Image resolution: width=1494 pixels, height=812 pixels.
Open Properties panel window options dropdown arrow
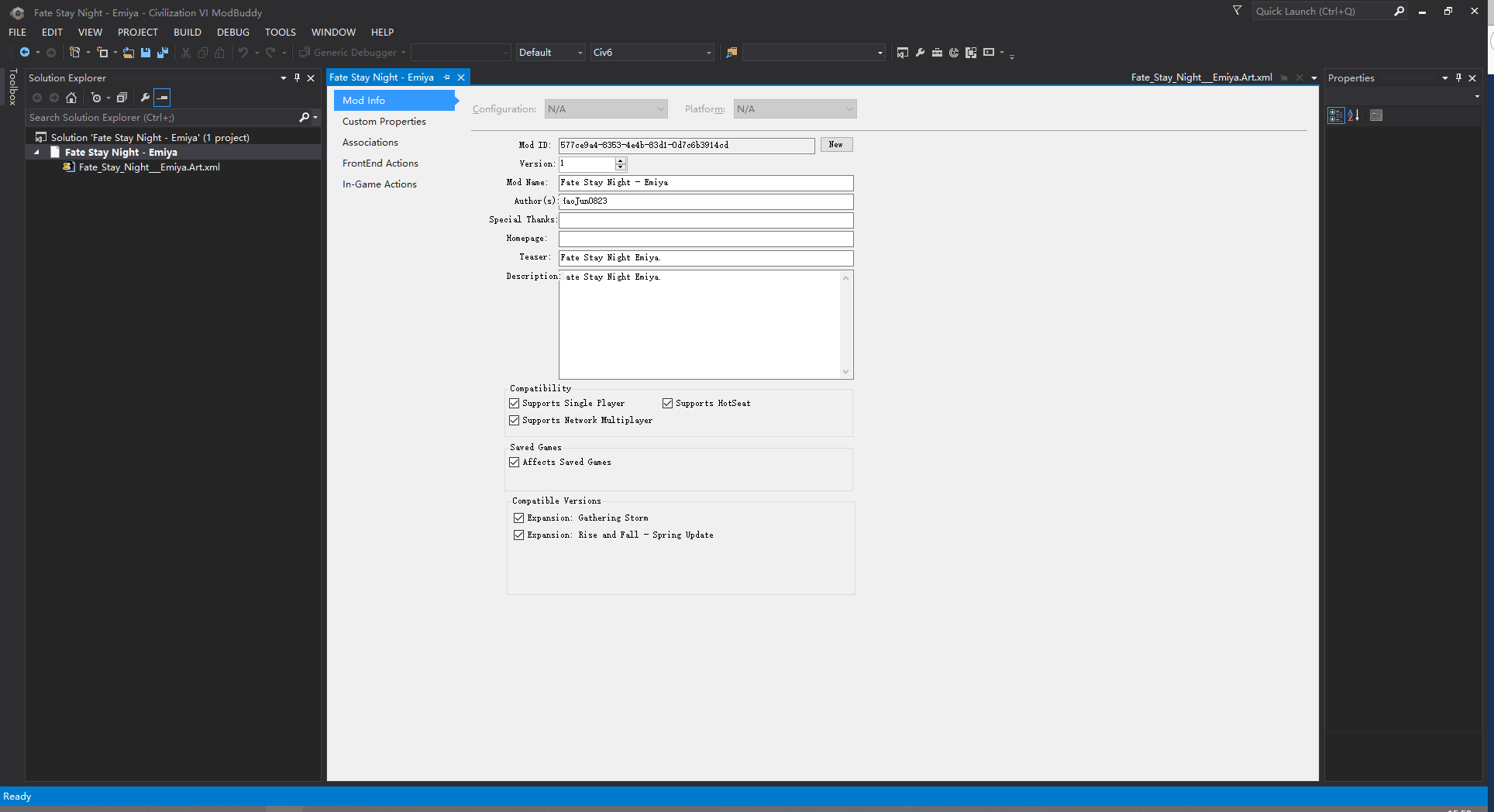1445,77
